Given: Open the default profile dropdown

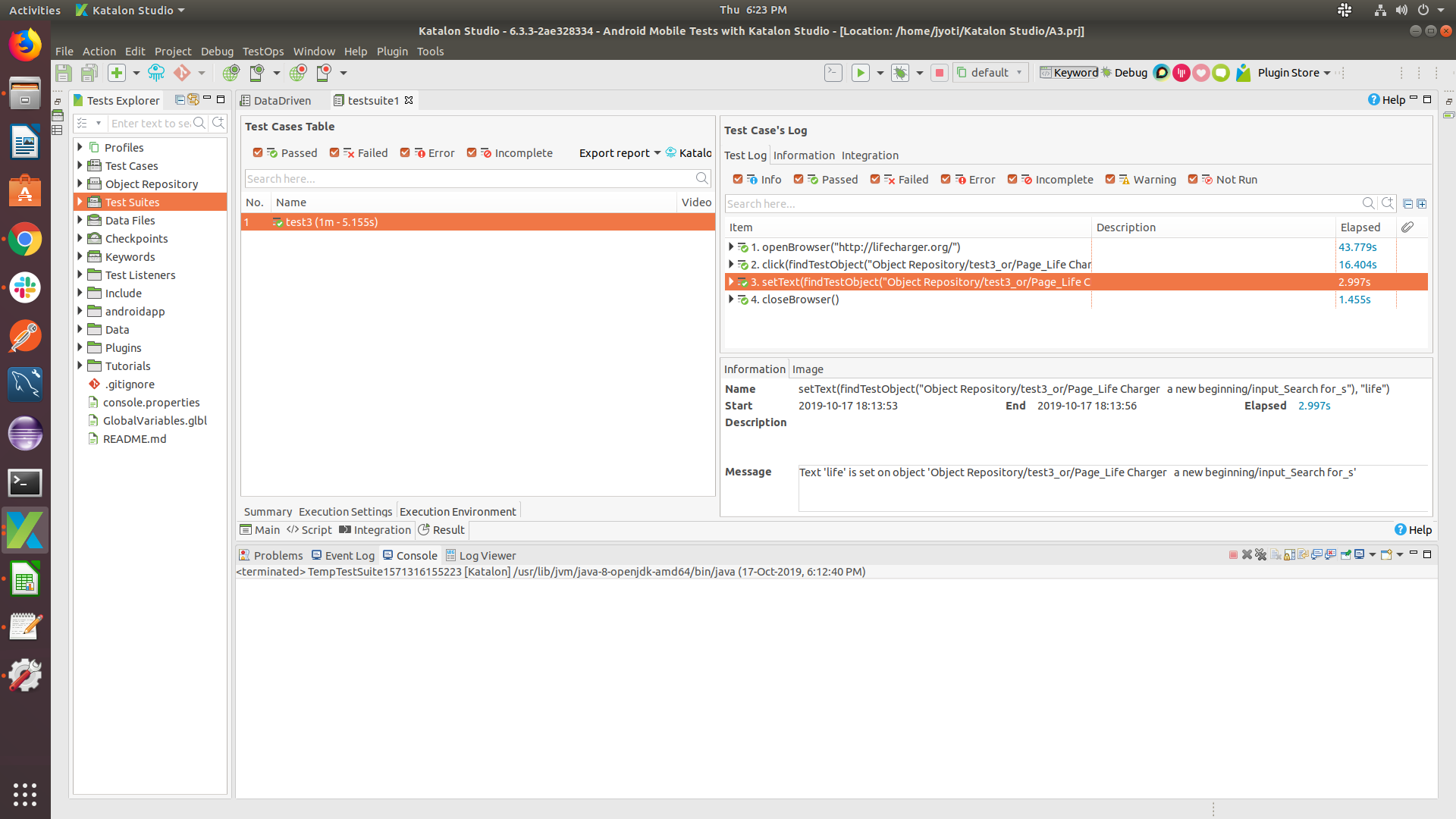Looking at the screenshot, I should click(x=990, y=73).
